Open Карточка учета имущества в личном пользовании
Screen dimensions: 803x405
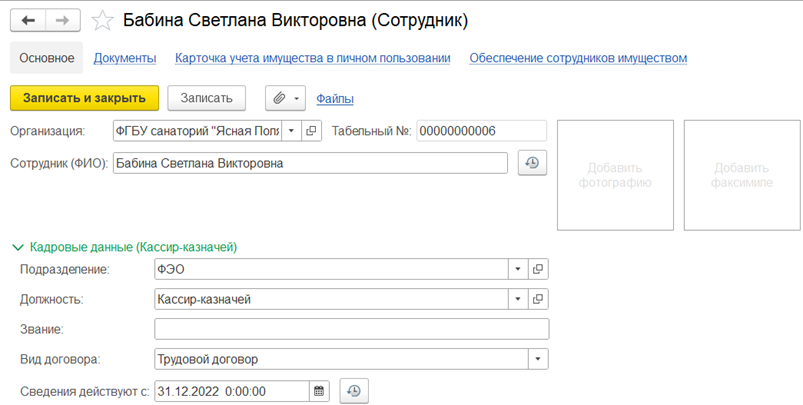pos(313,58)
